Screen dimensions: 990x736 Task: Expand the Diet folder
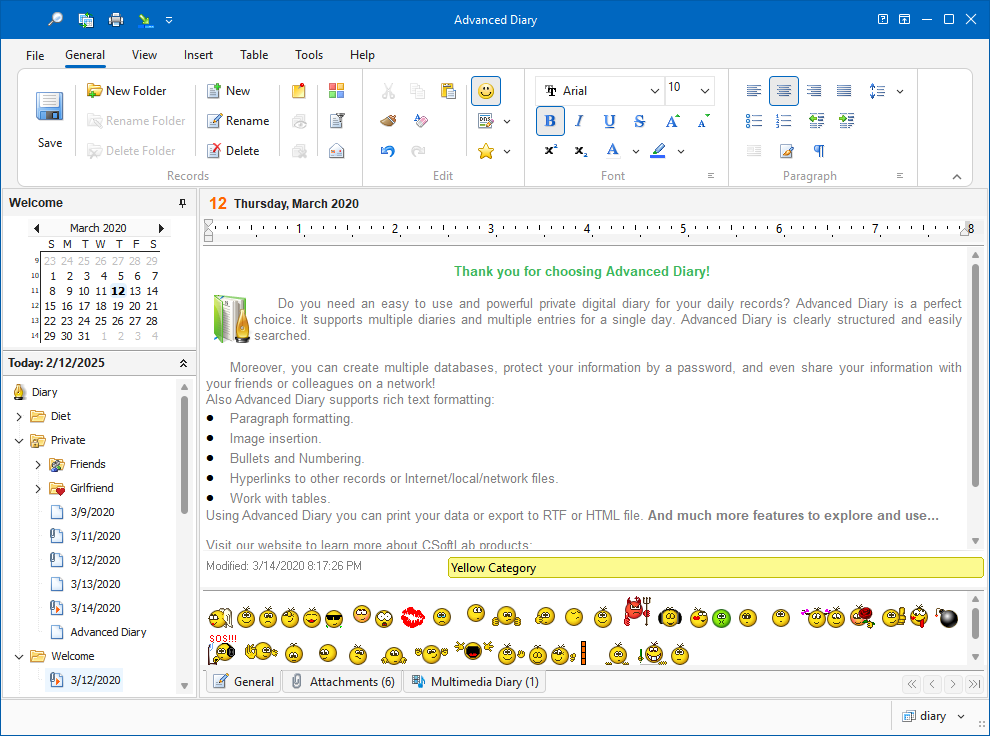19,417
